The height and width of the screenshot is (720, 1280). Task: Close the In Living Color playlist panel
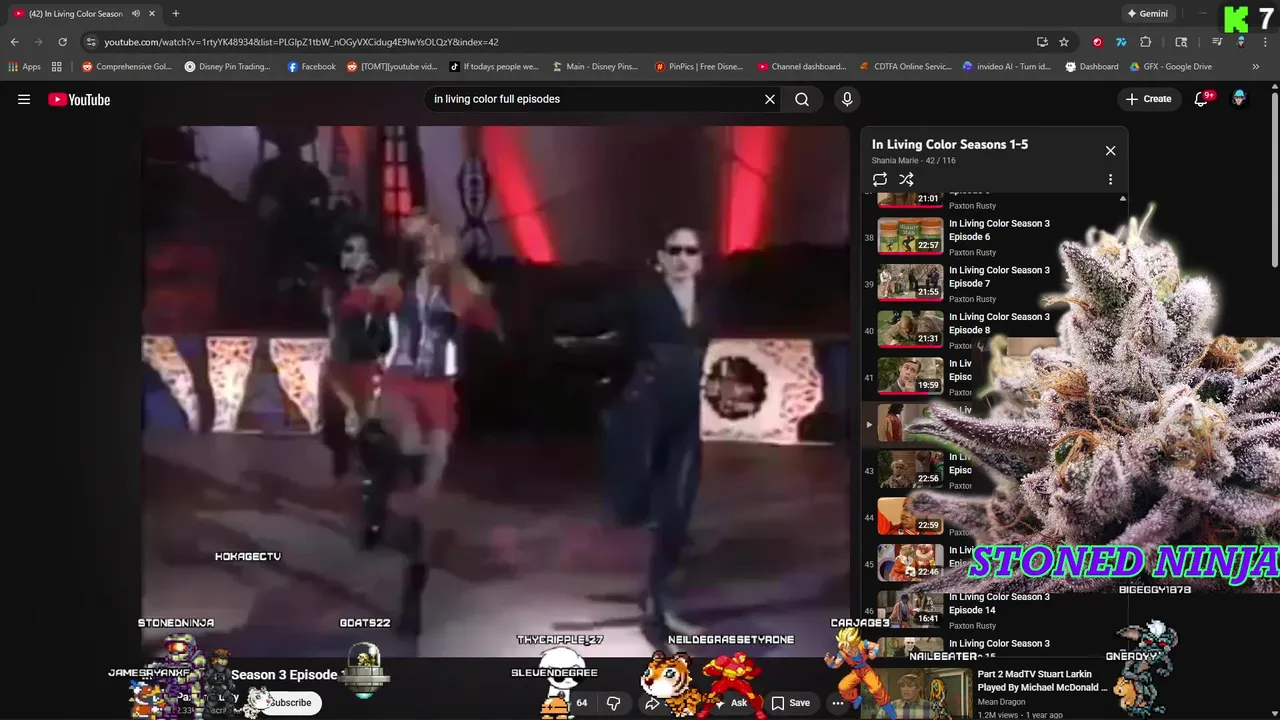1110,150
